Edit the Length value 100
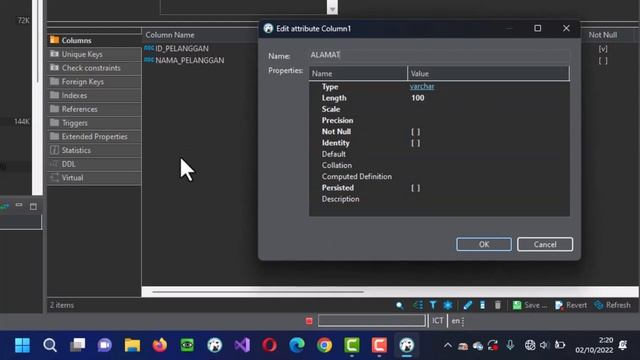Screen dimensions: 640x360 pos(418,98)
